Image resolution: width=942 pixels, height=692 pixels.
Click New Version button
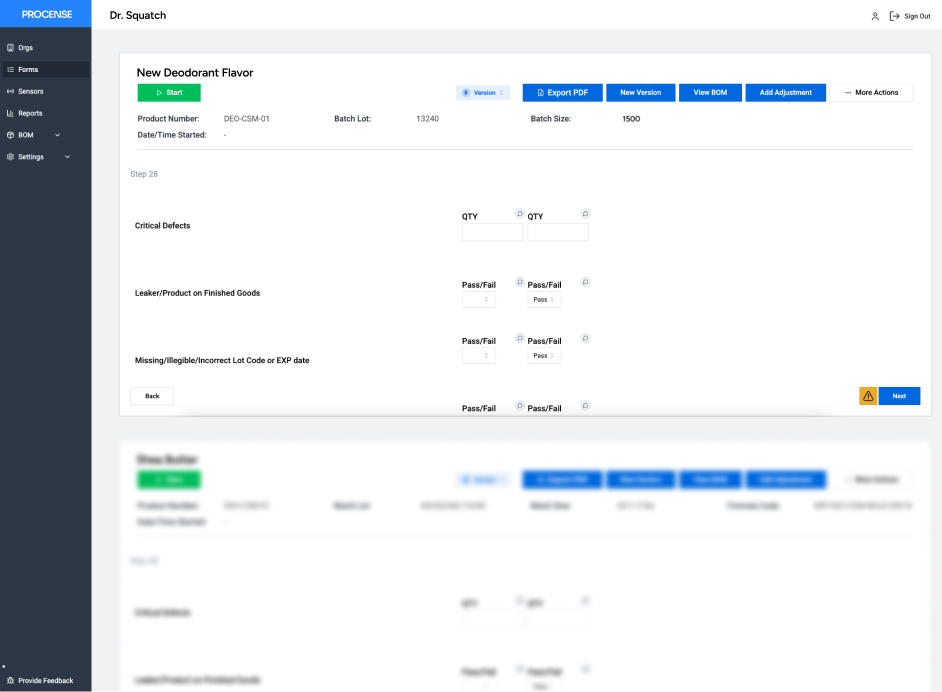tap(640, 93)
